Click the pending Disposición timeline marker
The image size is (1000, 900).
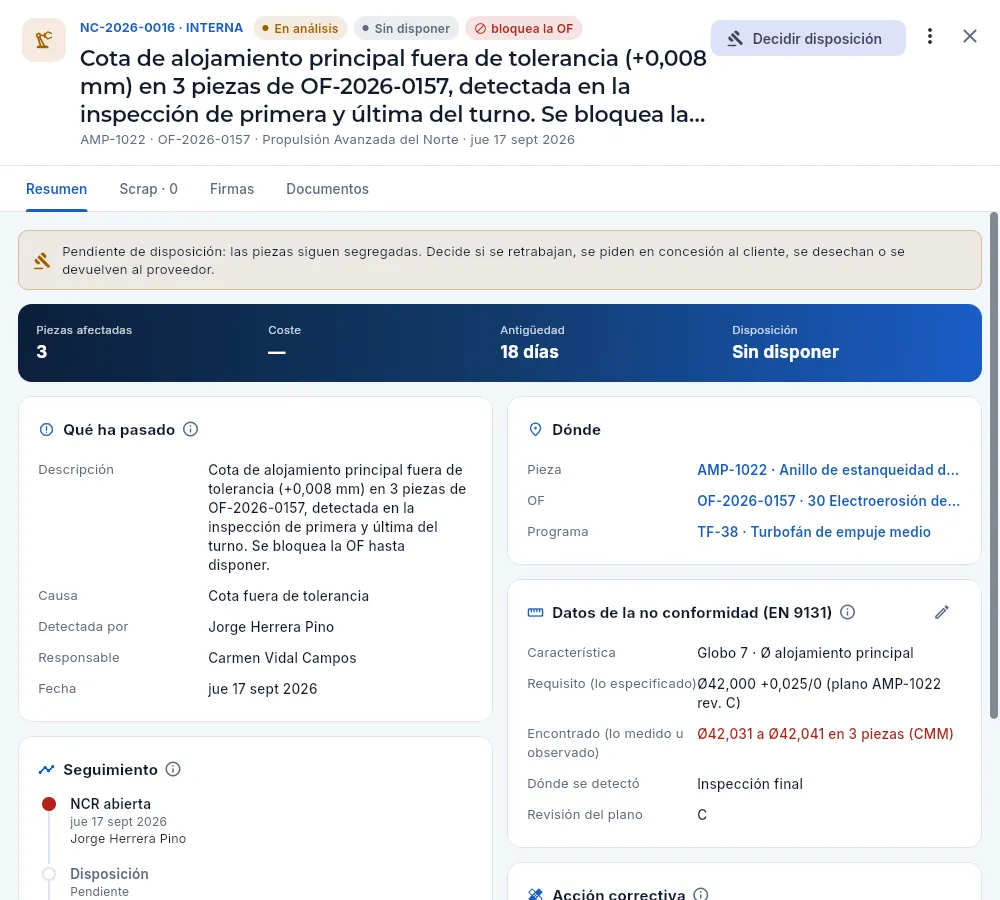click(49, 874)
